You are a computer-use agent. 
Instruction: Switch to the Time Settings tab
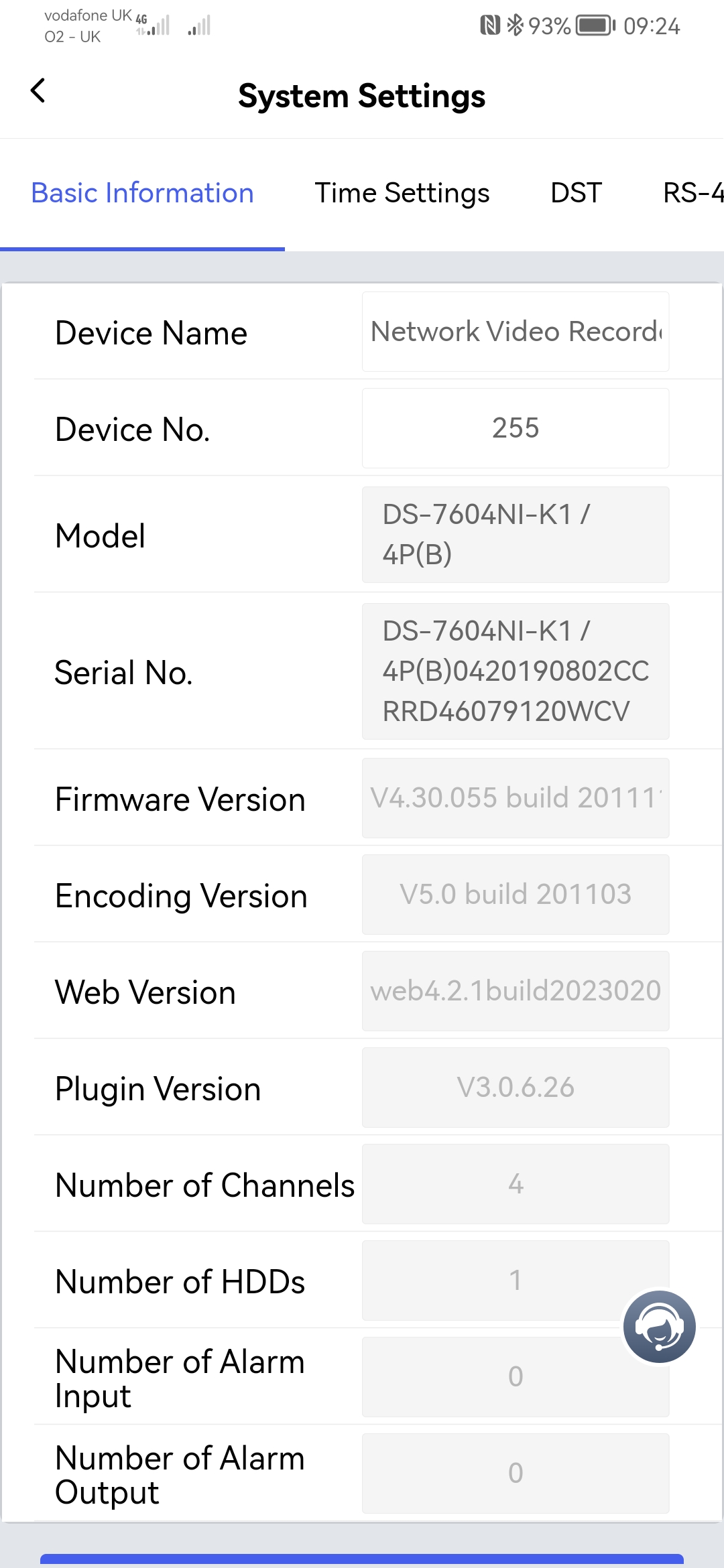click(402, 193)
